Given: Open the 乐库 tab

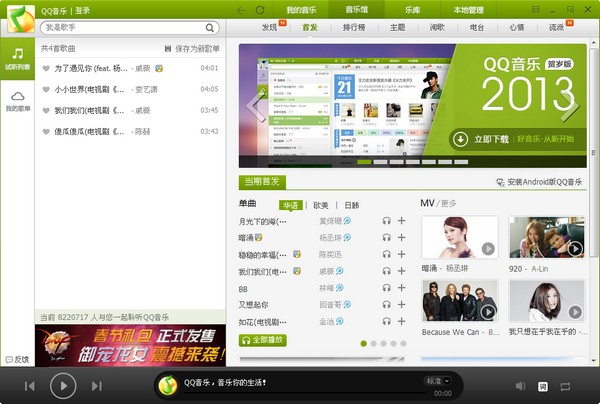Looking at the screenshot, I should click(412, 10).
